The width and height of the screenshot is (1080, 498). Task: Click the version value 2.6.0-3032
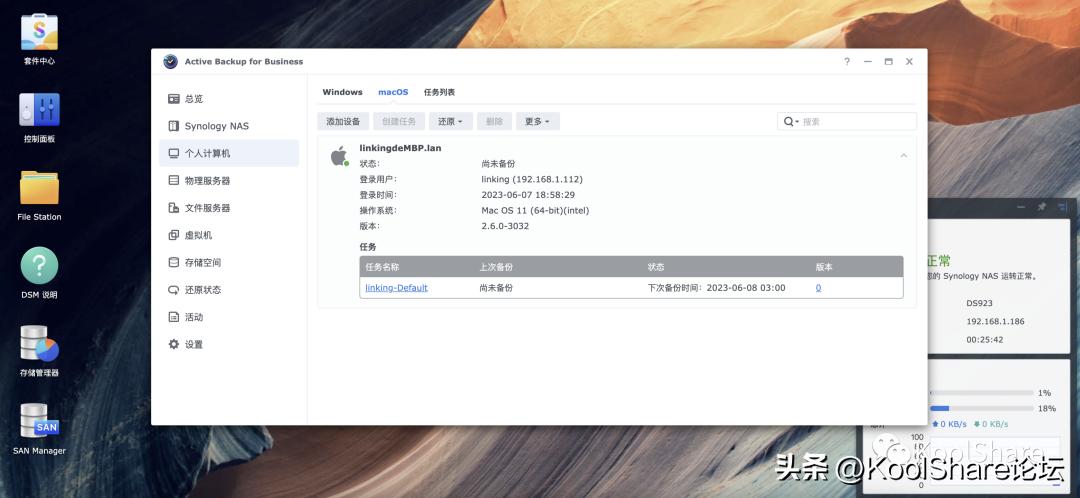(505, 226)
